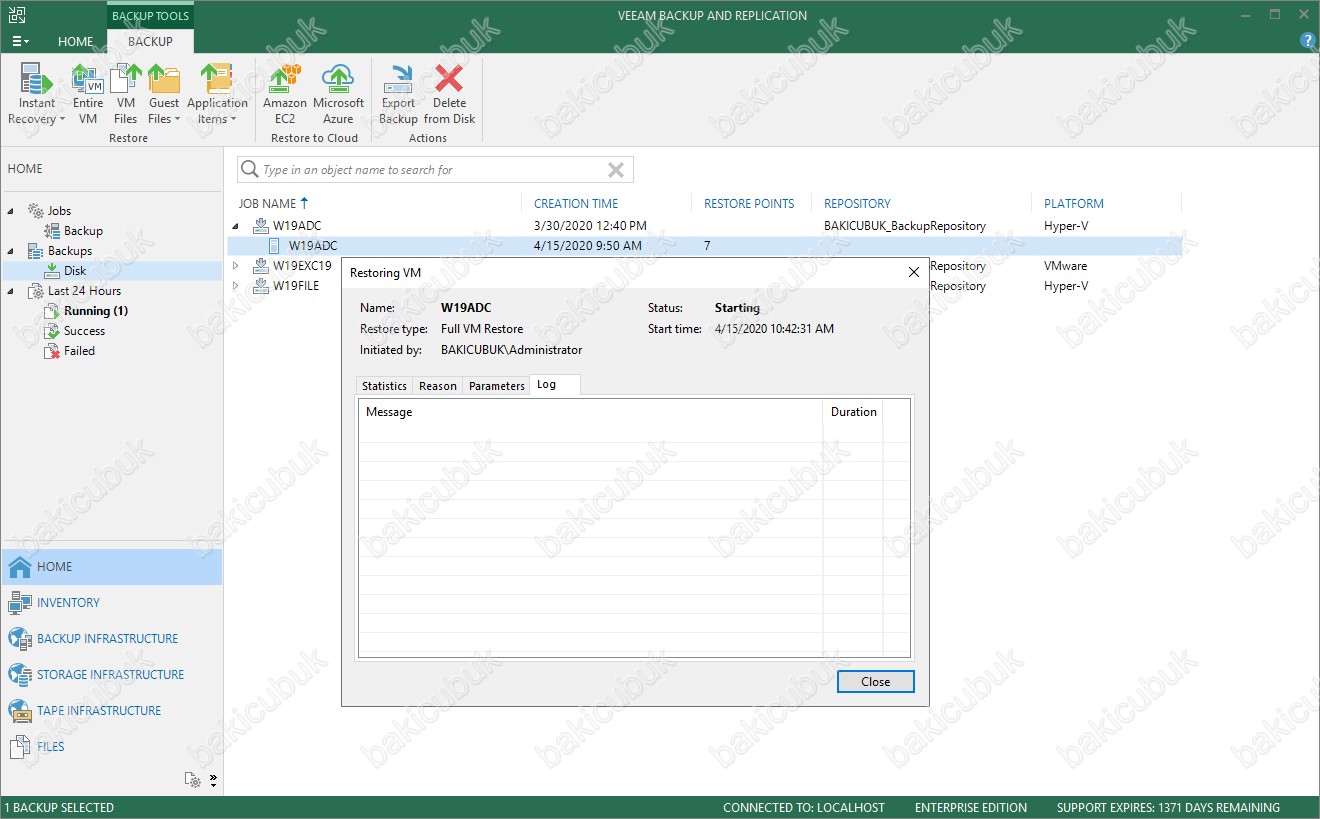Viewport: 1320px width, 819px height.
Task: Click the BAKICUBUK_BackupRepository cell
Action: (905, 226)
